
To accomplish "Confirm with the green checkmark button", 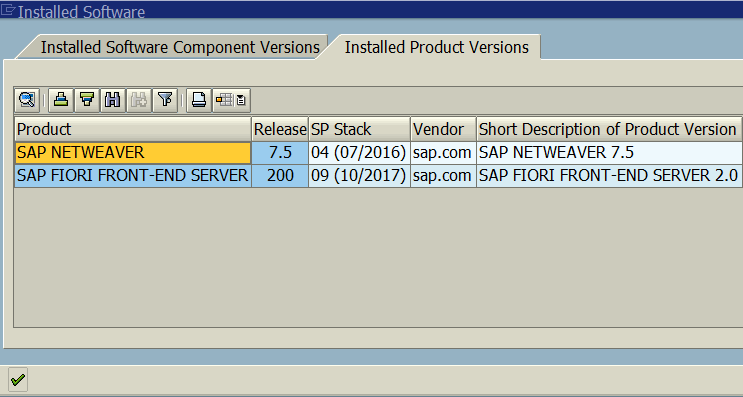I will 18,379.
